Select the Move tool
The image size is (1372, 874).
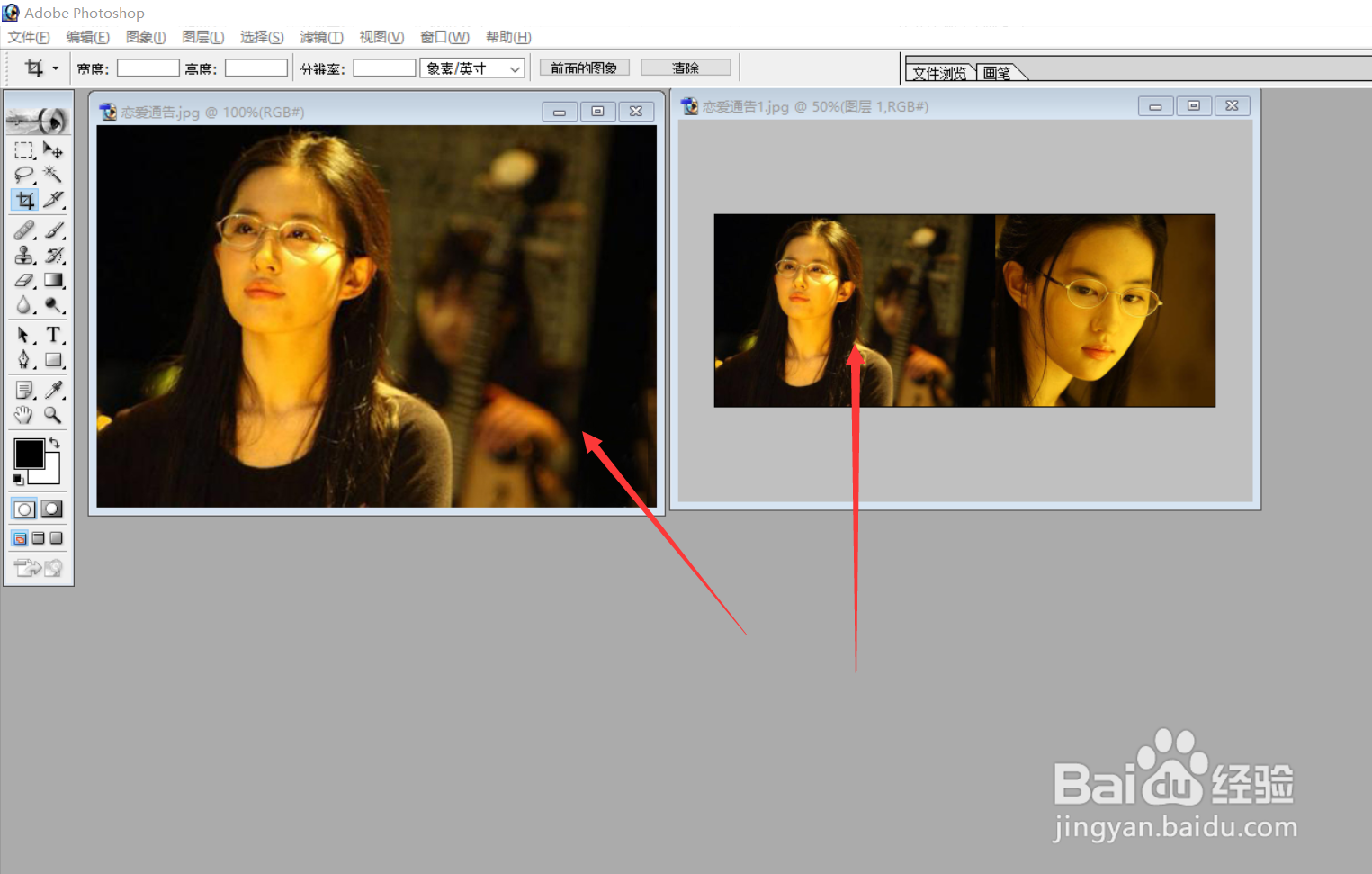pyautogui.click(x=53, y=149)
